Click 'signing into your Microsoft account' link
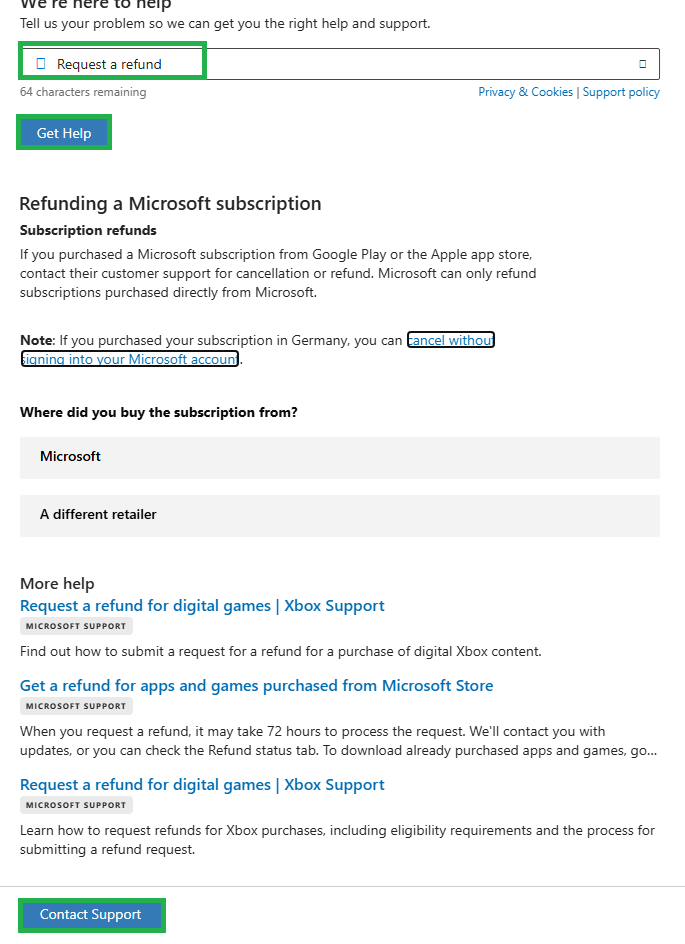This screenshot has height=944, width=685. point(130,359)
